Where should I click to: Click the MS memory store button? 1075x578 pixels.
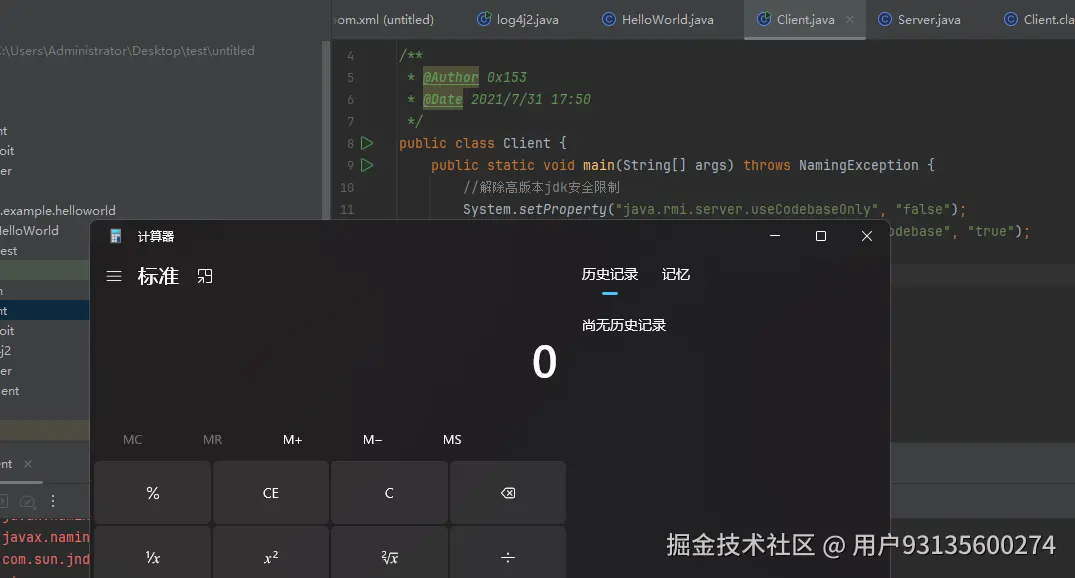pyautogui.click(x=452, y=439)
